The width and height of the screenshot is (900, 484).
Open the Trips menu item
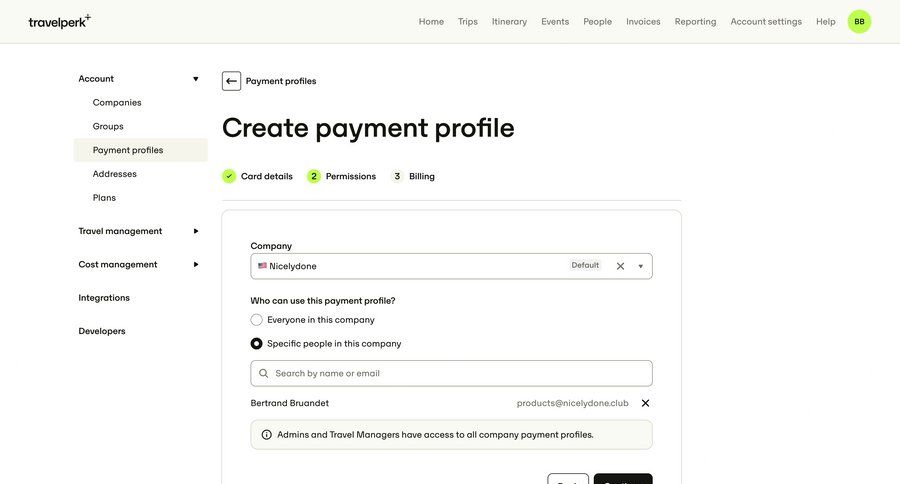click(x=467, y=21)
